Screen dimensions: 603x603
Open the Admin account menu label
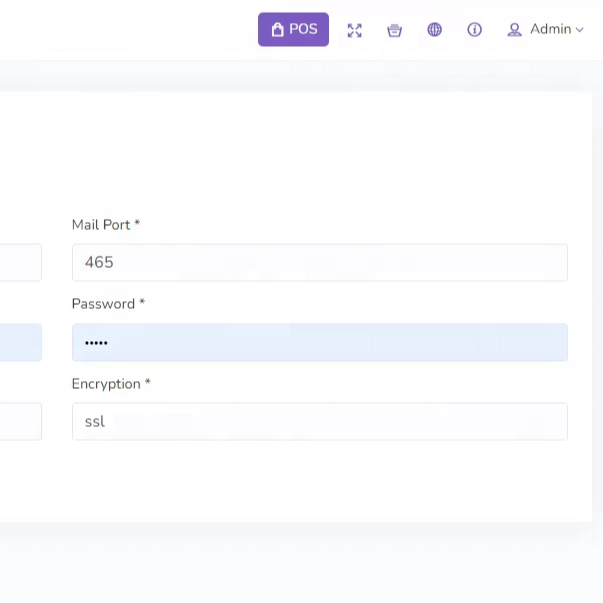pos(550,29)
